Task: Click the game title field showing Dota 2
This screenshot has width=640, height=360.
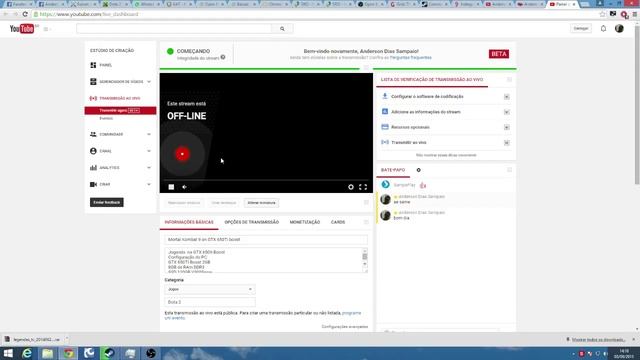Action: click(210, 302)
